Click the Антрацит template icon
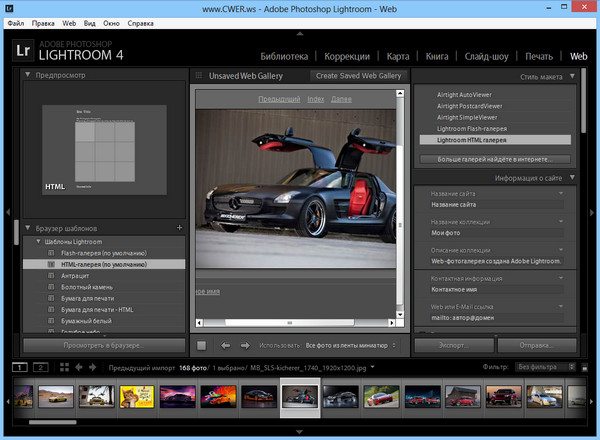Viewport: 600px width, 440px height. [51, 275]
